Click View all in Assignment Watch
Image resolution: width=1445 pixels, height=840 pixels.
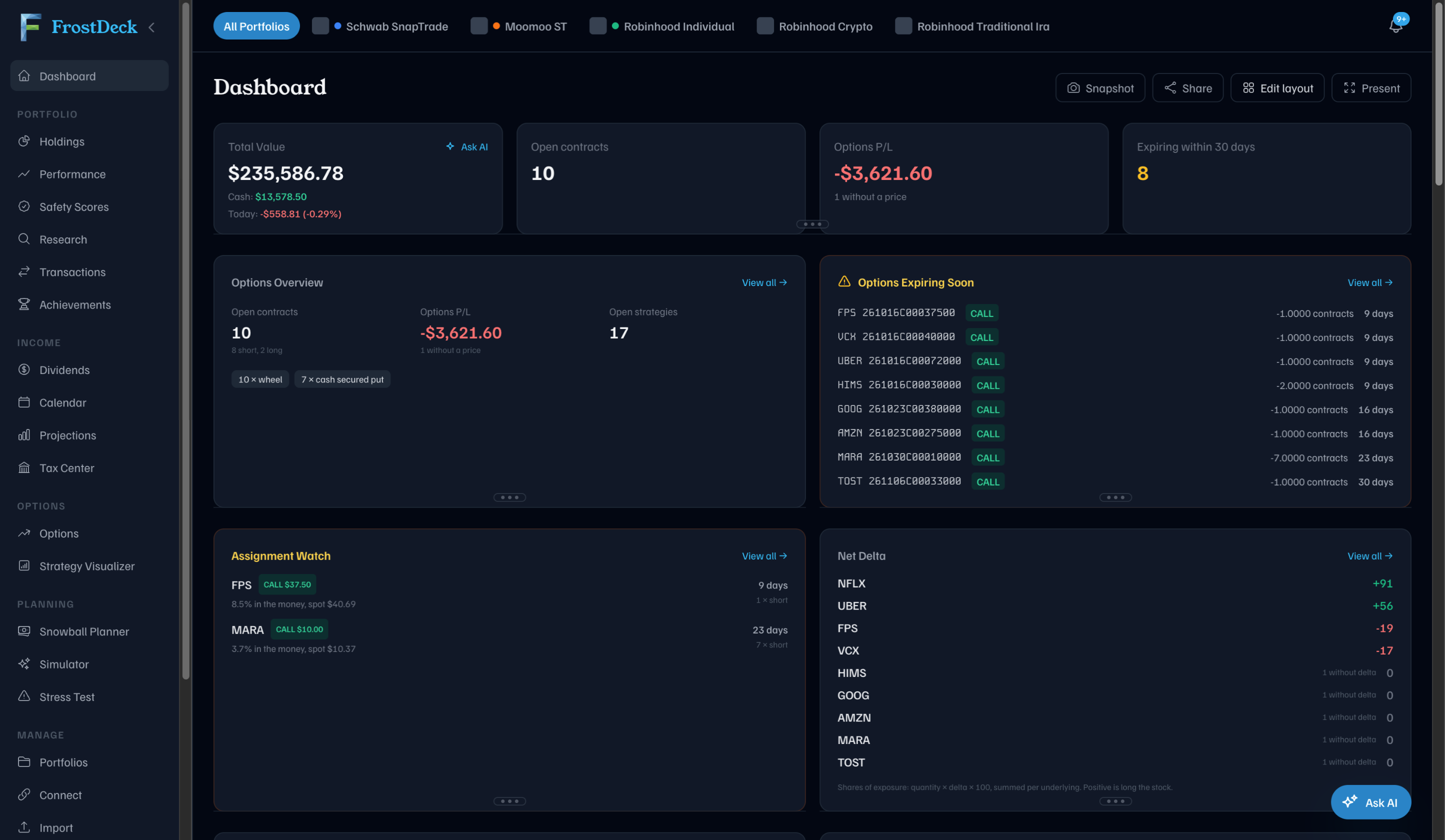point(764,556)
